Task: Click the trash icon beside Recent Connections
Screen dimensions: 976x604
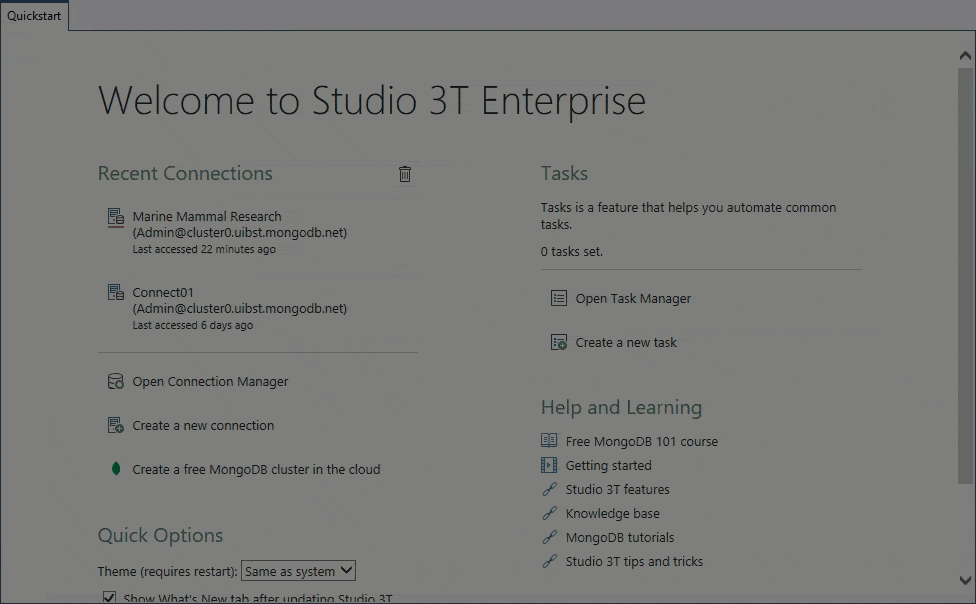Action: click(x=405, y=174)
